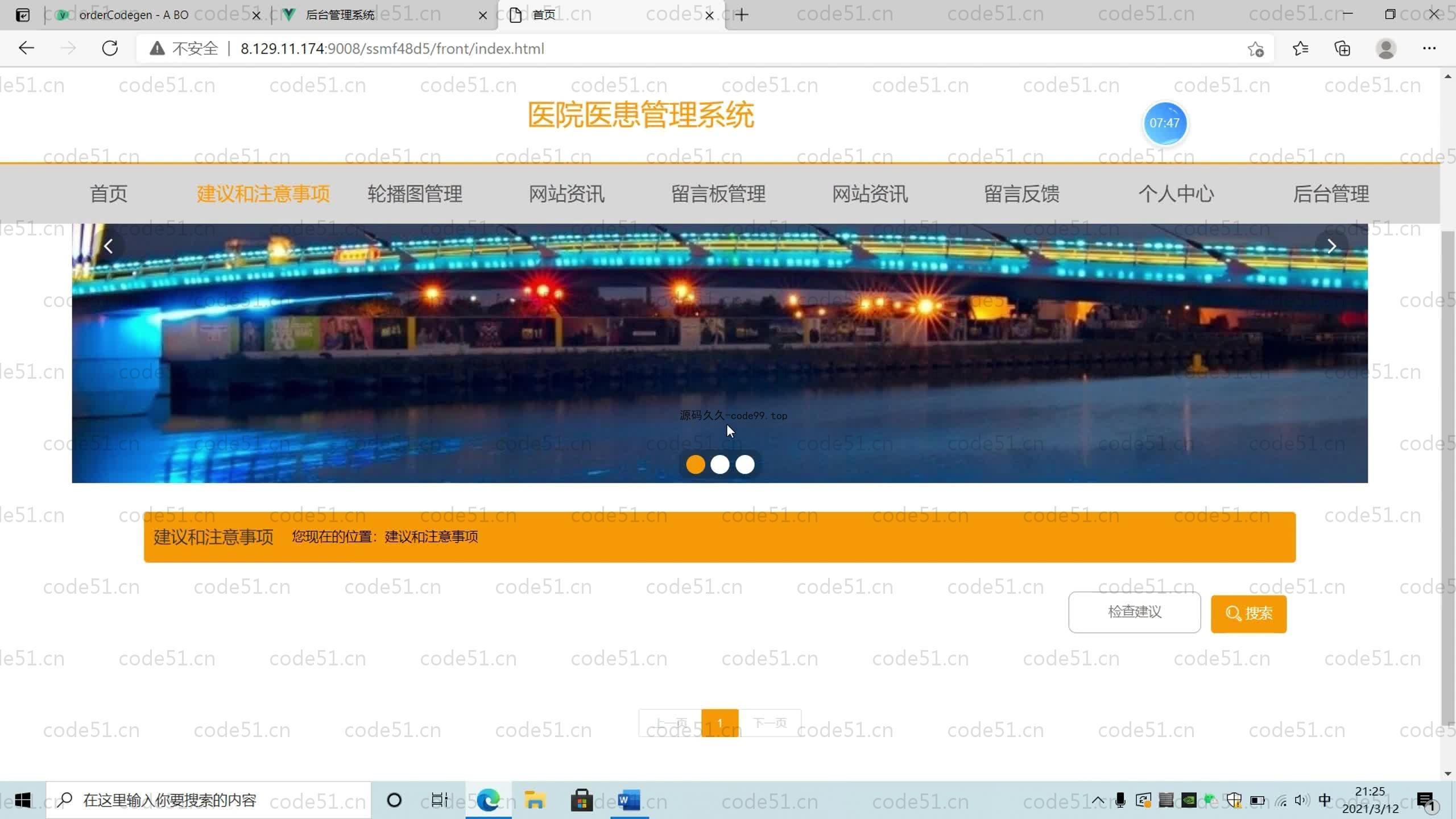Viewport: 1456px width, 819px height.
Task: Open the Wi-Fi network tray icon
Action: pyautogui.click(x=1280, y=801)
